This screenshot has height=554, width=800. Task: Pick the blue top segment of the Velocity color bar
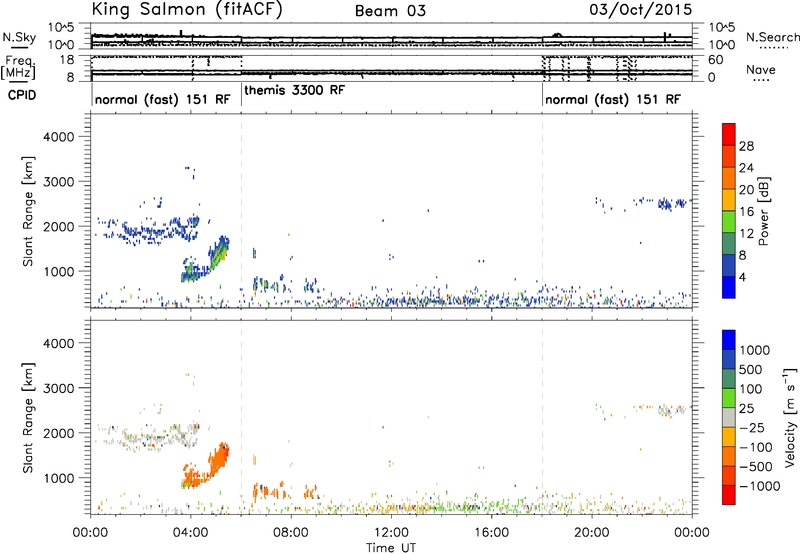729,340
